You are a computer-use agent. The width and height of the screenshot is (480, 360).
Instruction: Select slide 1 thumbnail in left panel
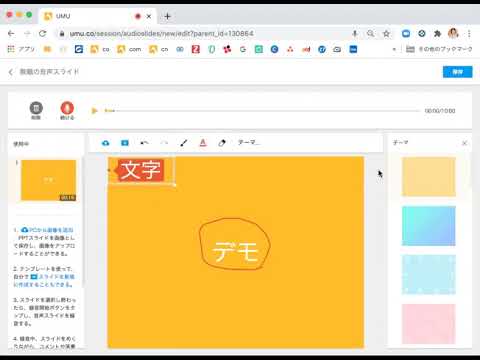point(49,180)
